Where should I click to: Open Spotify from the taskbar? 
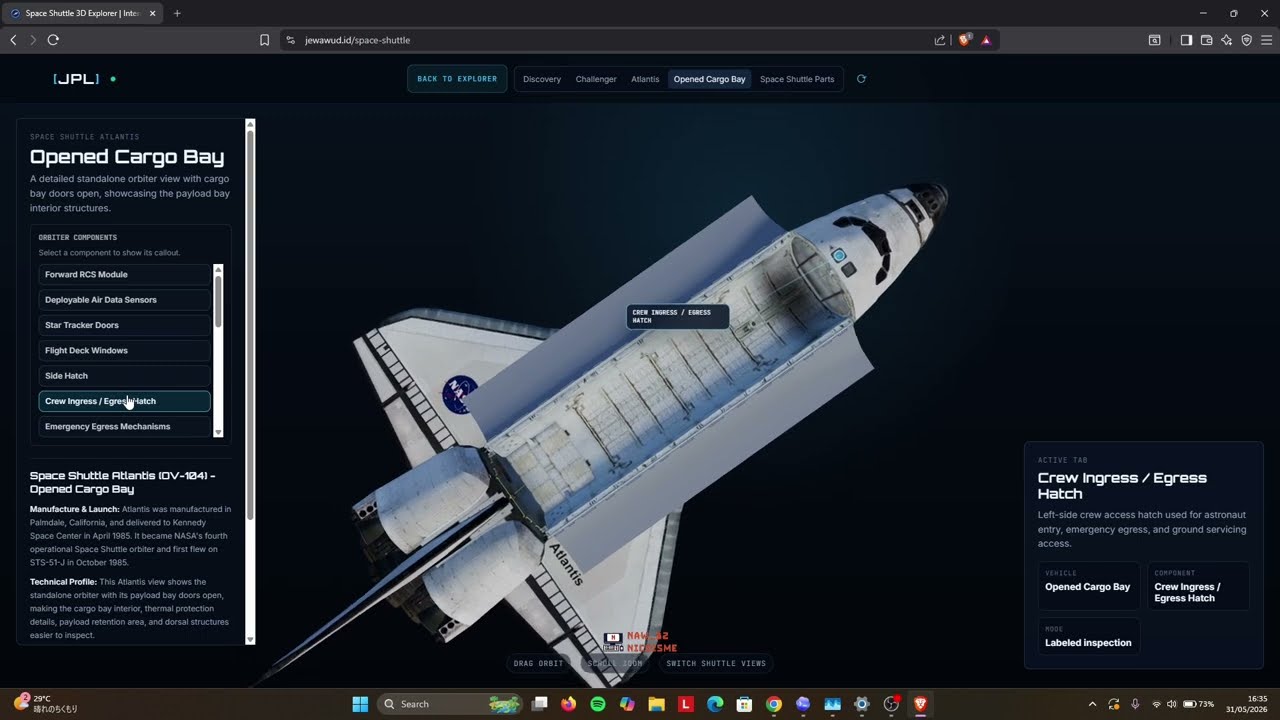598,704
